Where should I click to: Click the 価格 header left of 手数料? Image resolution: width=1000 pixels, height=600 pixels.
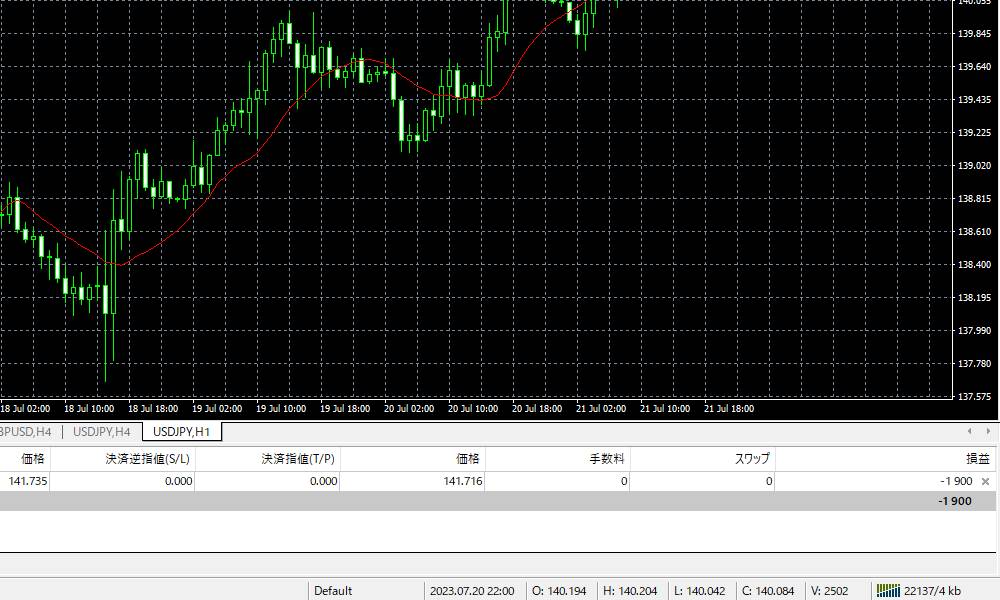tap(468, 458)
